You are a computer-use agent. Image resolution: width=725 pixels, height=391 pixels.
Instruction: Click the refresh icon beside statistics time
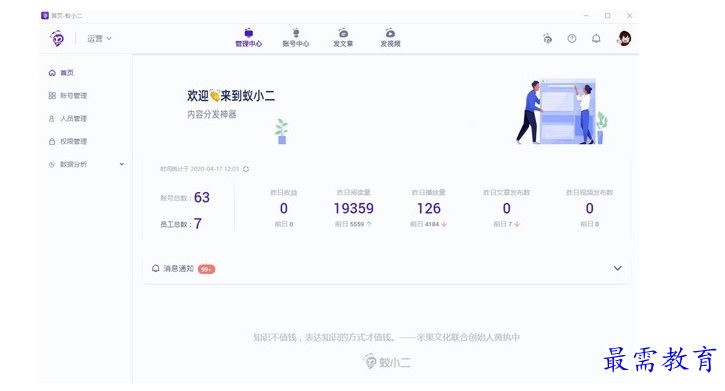(246, 169)
